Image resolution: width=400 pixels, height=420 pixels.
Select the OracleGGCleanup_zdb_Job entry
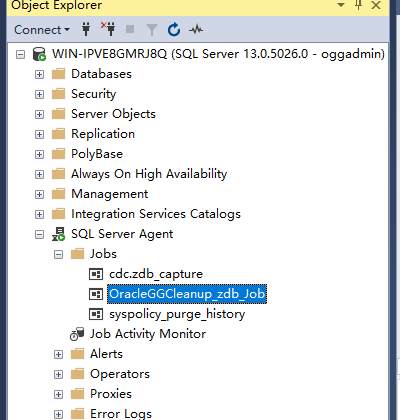187,294
